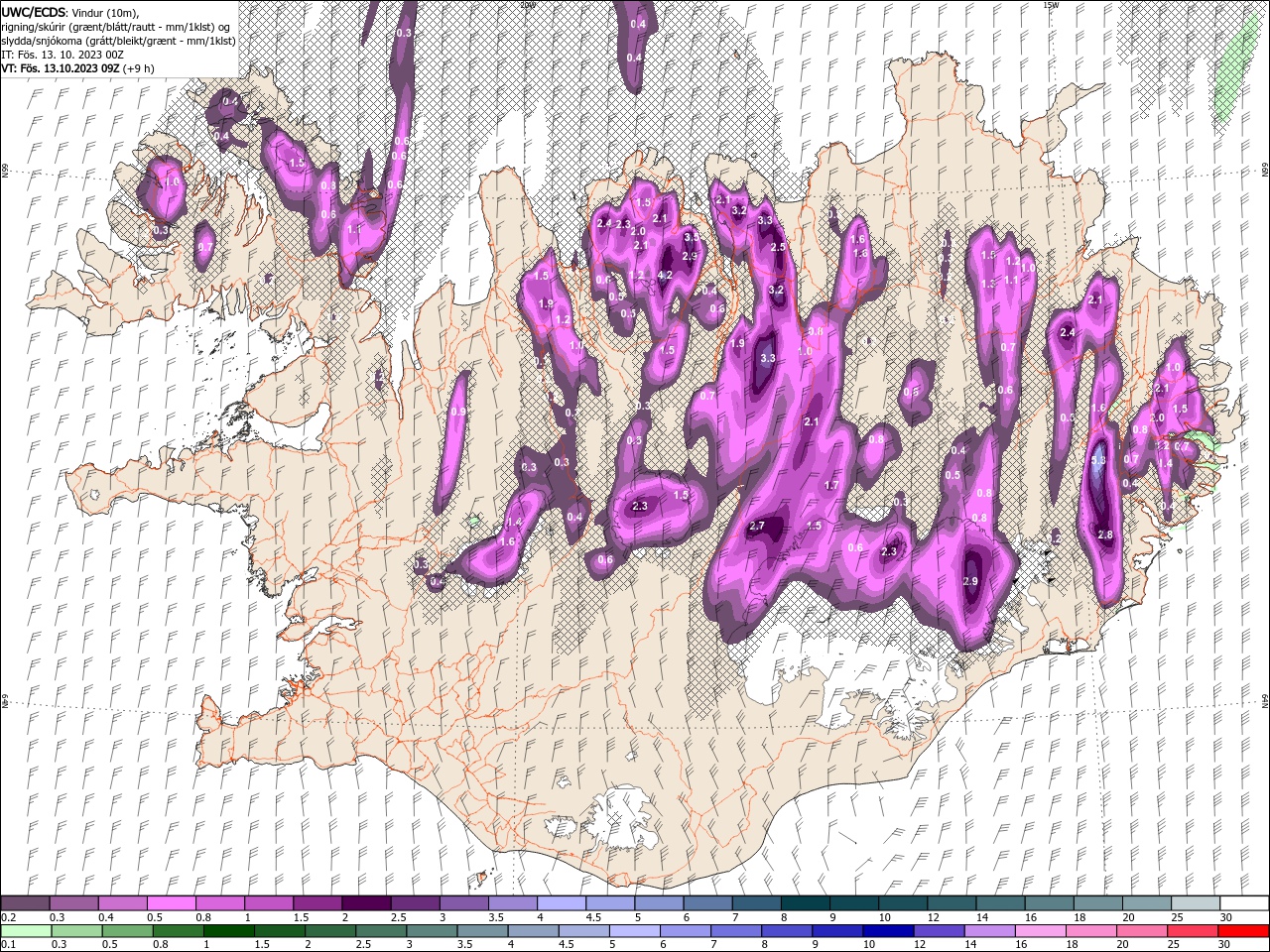Image resolution: width=1270 pixels, height=952 pixels.
Task: Click the 'IT: Fös. 13. 10. 2023 00Z' line
Action: [x=62, y=55]
